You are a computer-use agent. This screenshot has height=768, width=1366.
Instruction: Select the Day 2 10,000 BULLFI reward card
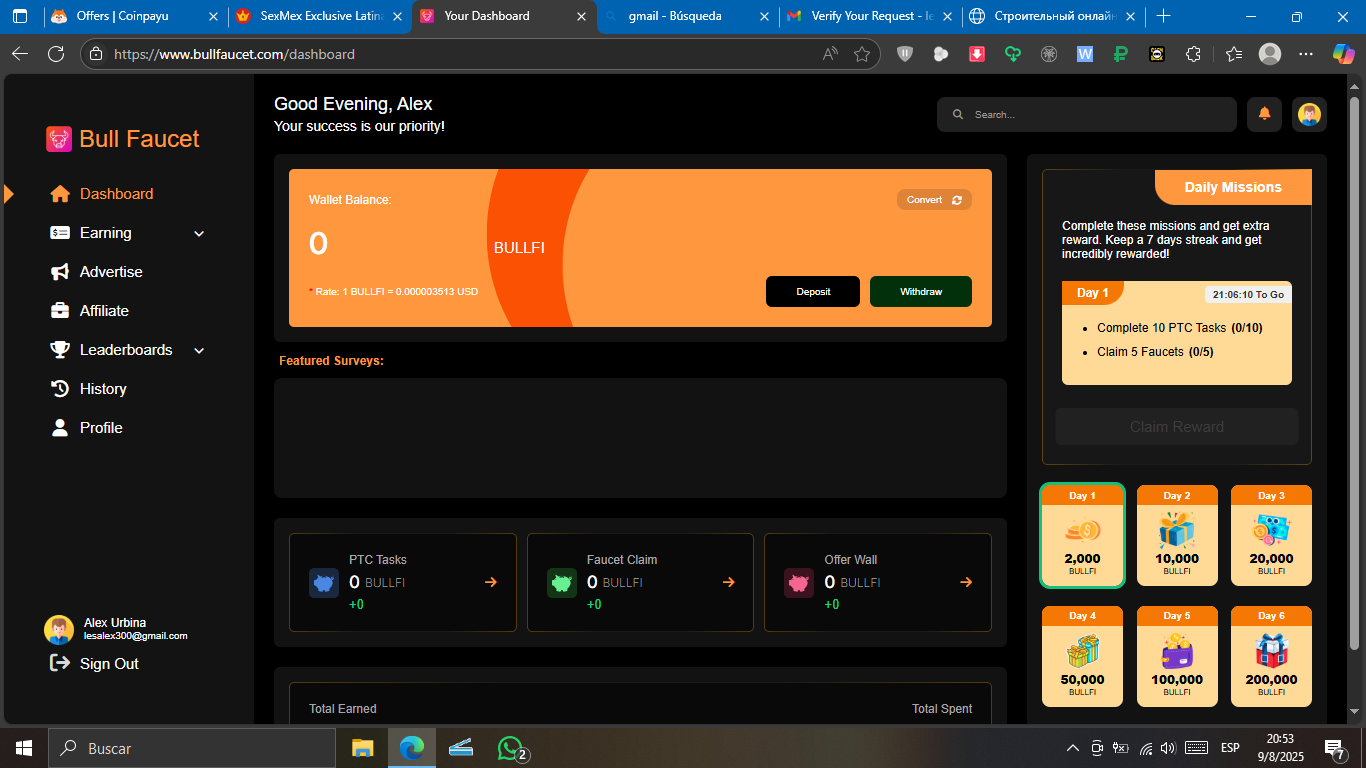tap(1177, 535)
